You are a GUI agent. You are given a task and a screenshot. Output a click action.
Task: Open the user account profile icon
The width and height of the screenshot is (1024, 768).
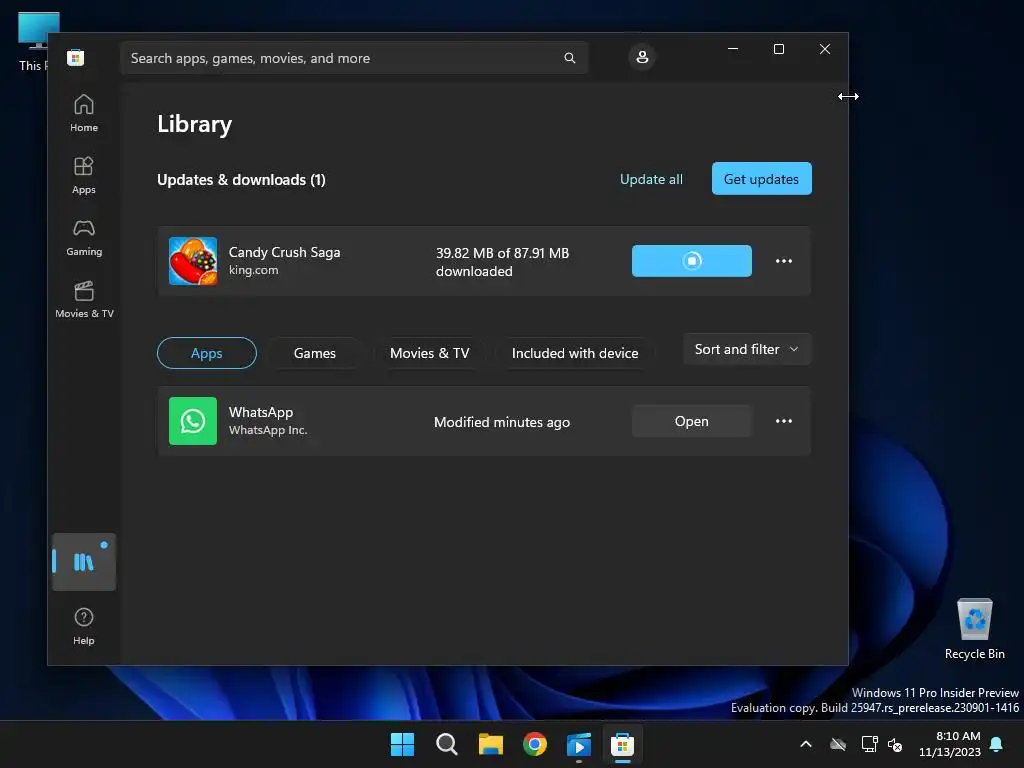pos(642,57)
